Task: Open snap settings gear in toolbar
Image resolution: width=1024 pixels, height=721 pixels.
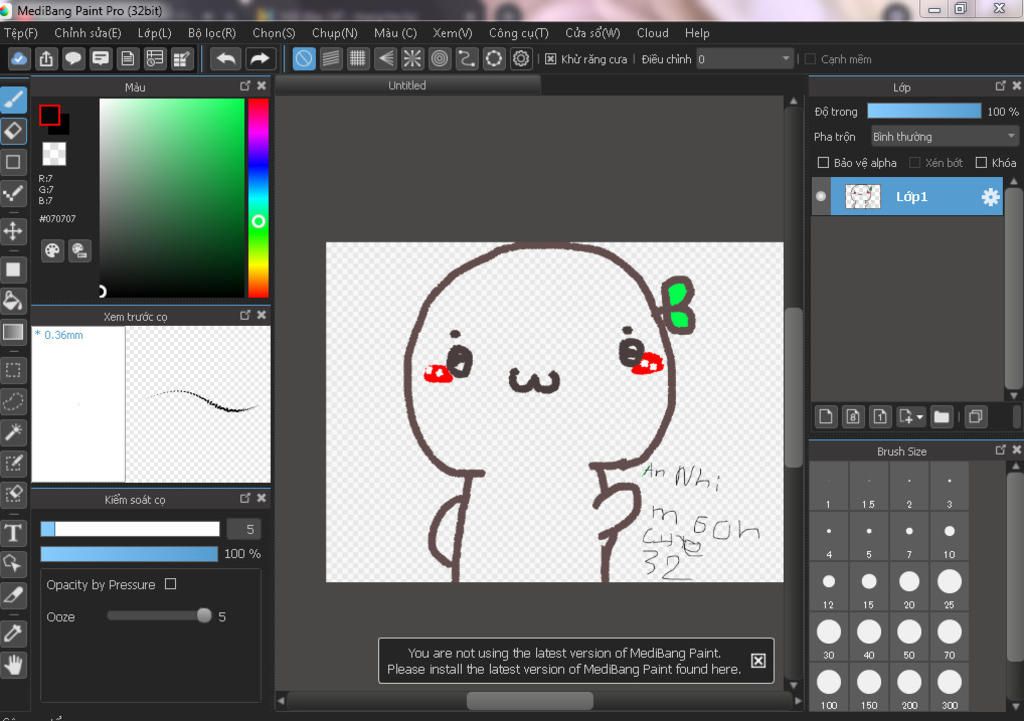Action: pyautogui.click(x=520, y=59)
